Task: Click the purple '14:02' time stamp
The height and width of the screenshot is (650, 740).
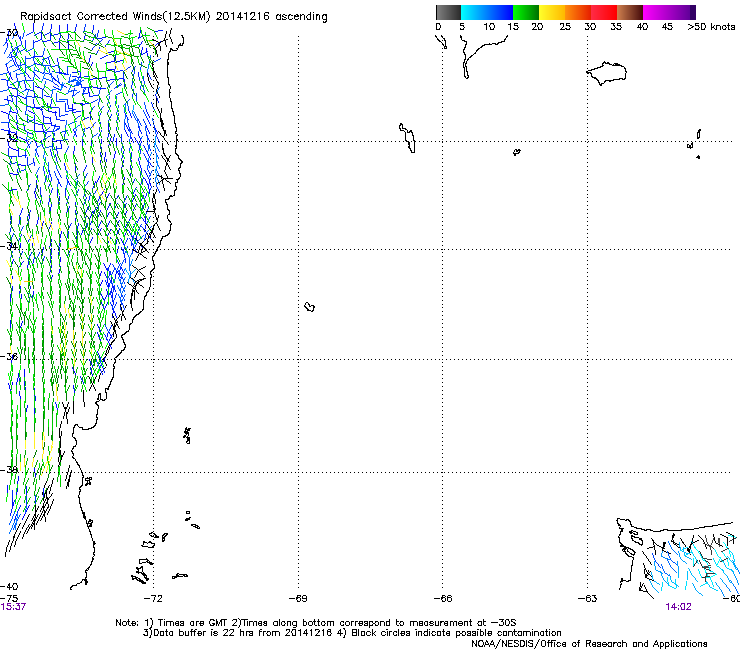Action: 678,607
